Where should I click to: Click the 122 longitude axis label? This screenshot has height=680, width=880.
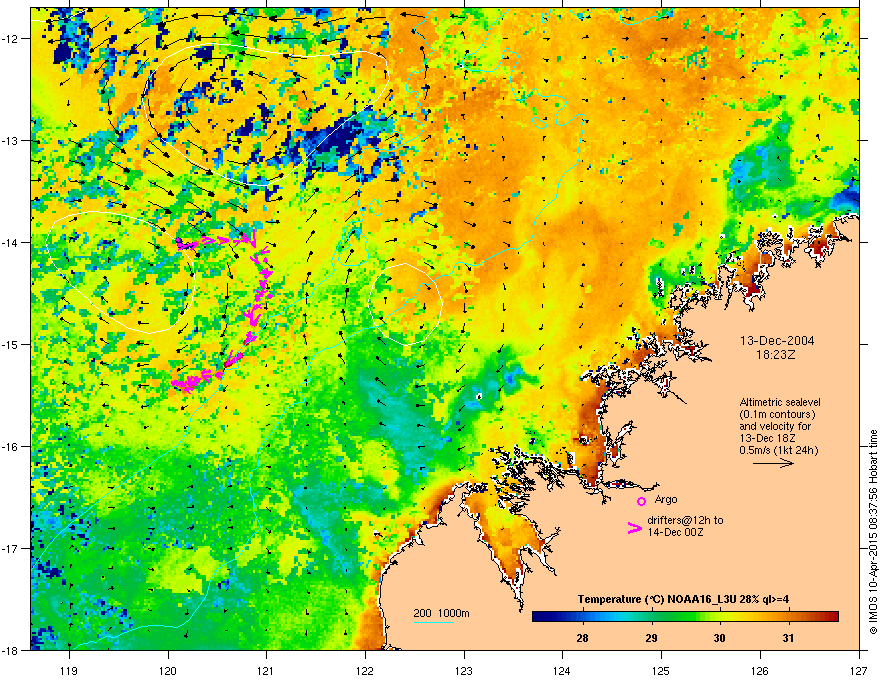coord(365,670)
